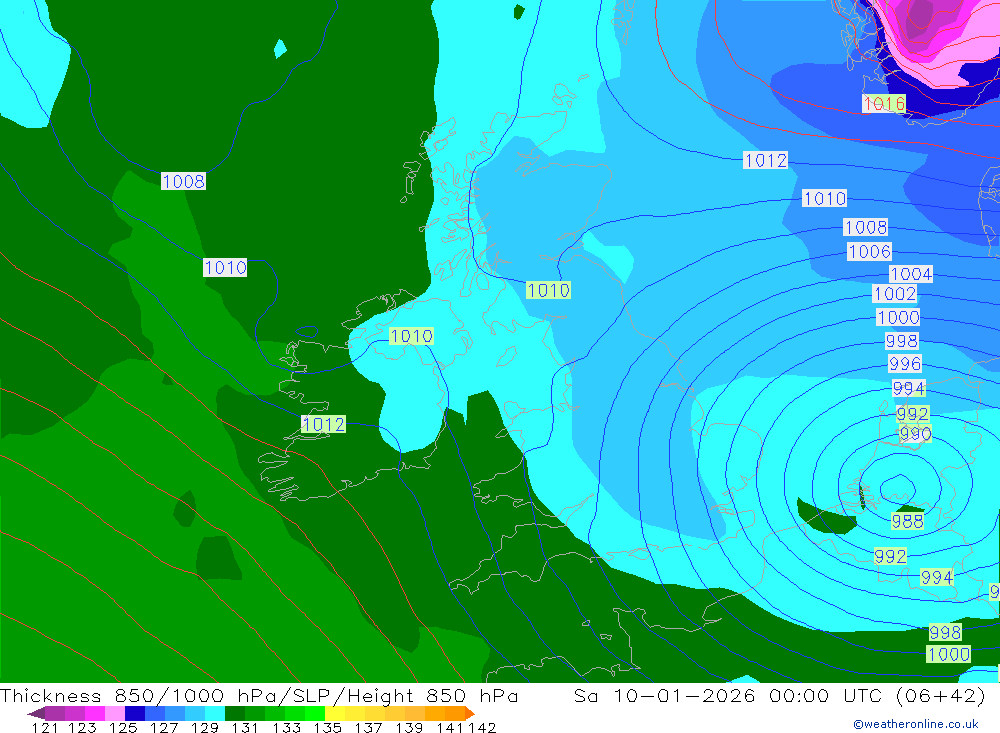Click the green-highlighted 1000 isobar label

(x=948, y=654)
